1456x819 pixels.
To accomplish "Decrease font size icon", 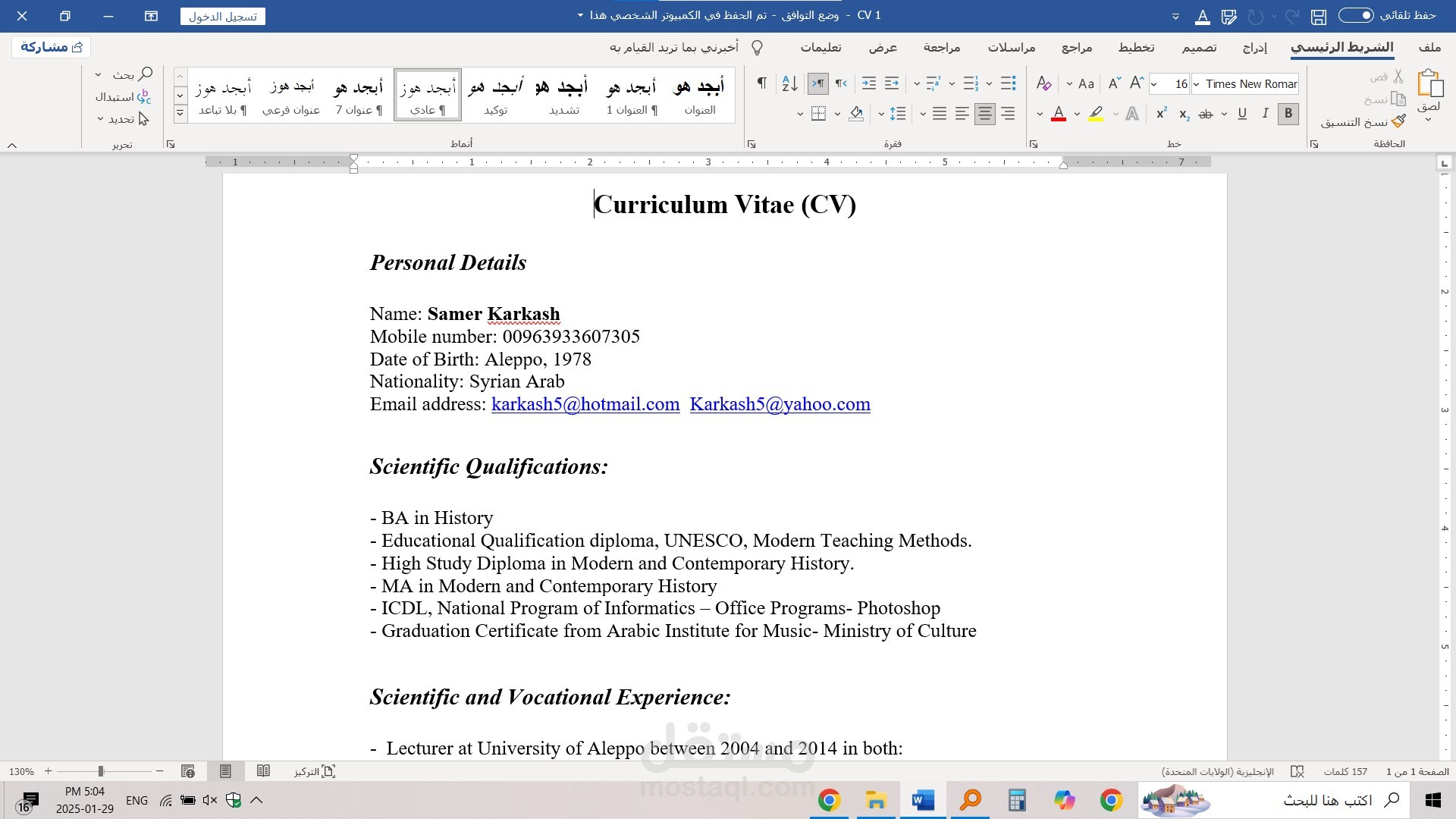I will click(1114, 83).
